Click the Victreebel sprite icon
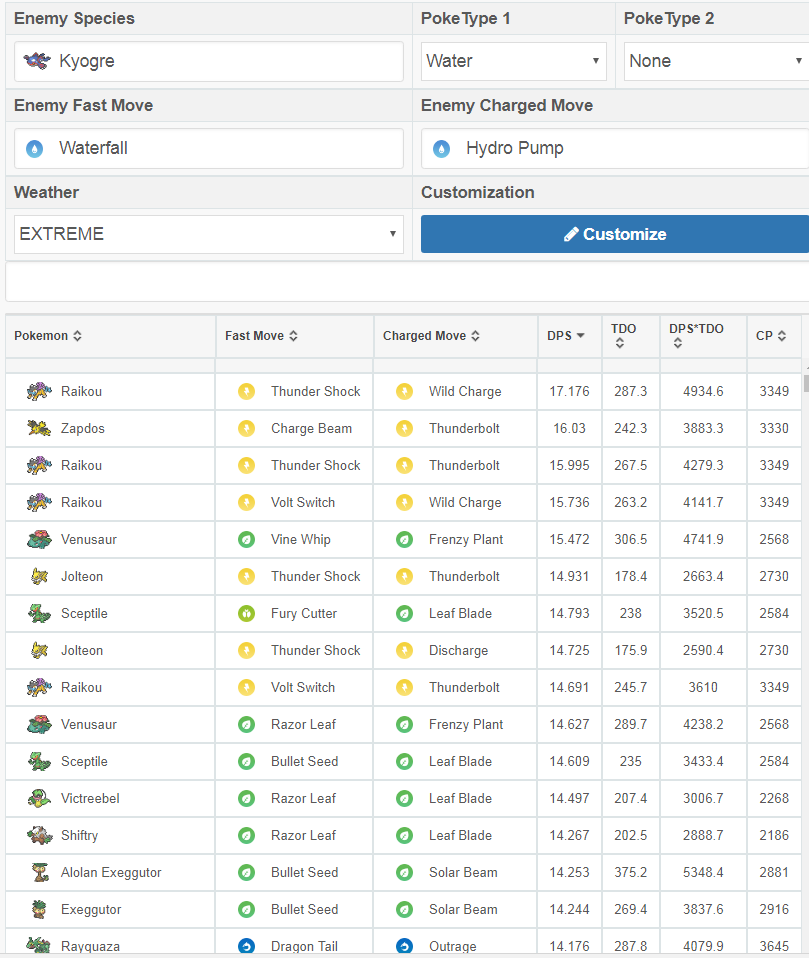 [x=39, y=798]
